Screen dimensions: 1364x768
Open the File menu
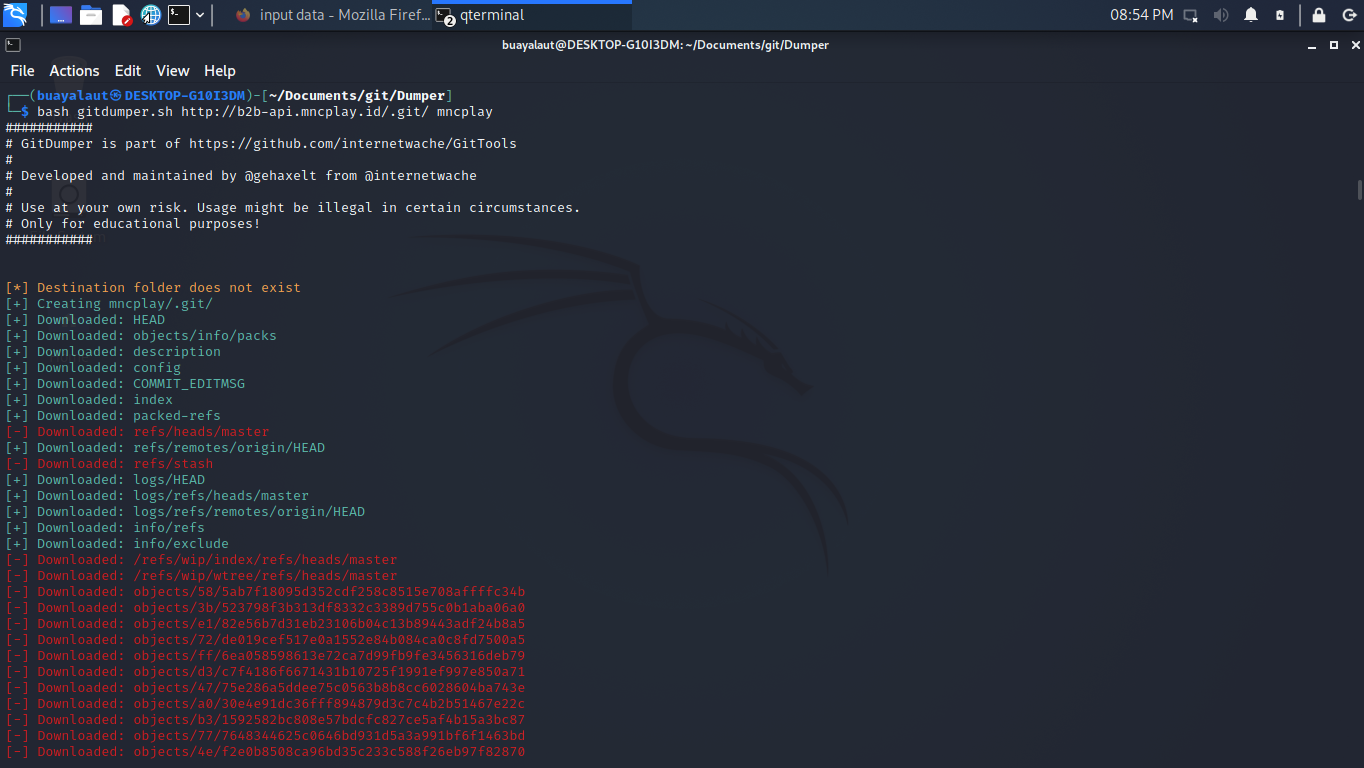point(22,71)
